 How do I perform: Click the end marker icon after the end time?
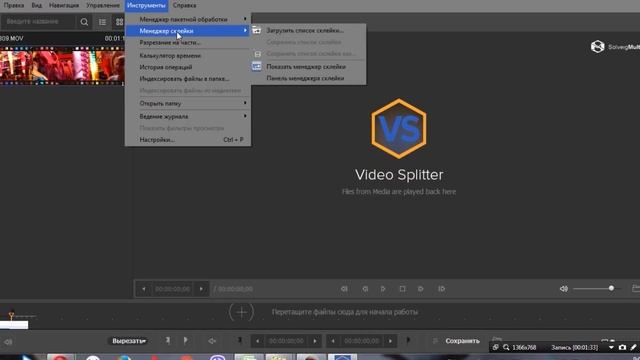coord(408,340)
